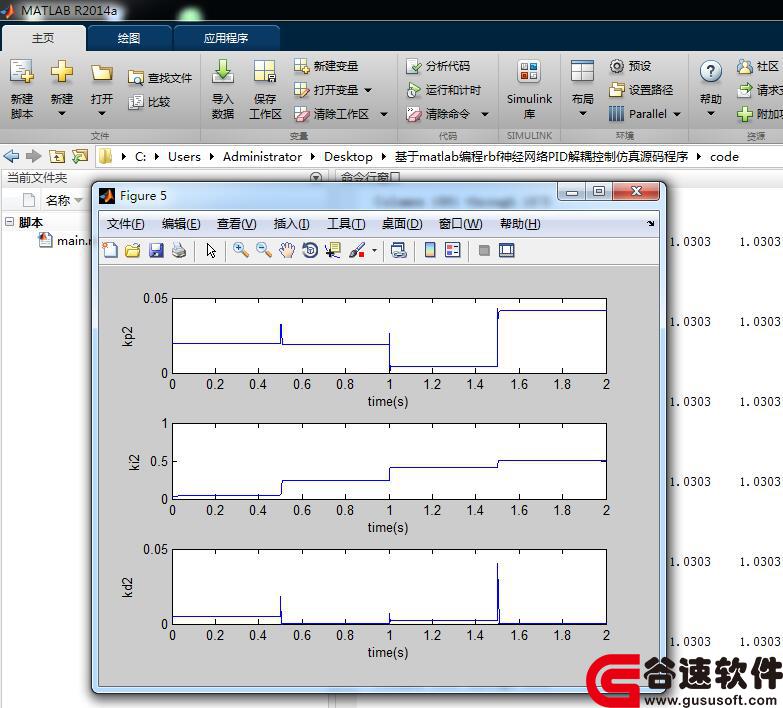Collapse the Scripts (脚本) tree group

[x=9, y=221]
